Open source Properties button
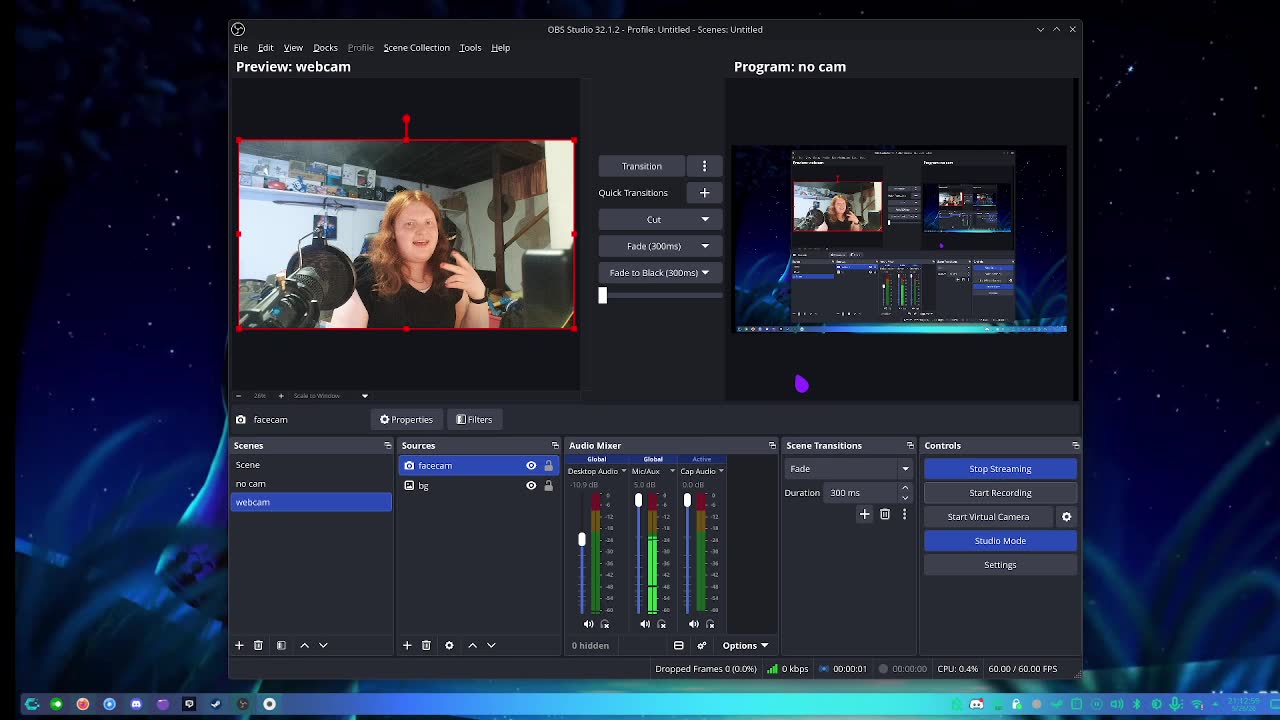The width and height of the screenshot is (1280, 720). pos(405,419)
